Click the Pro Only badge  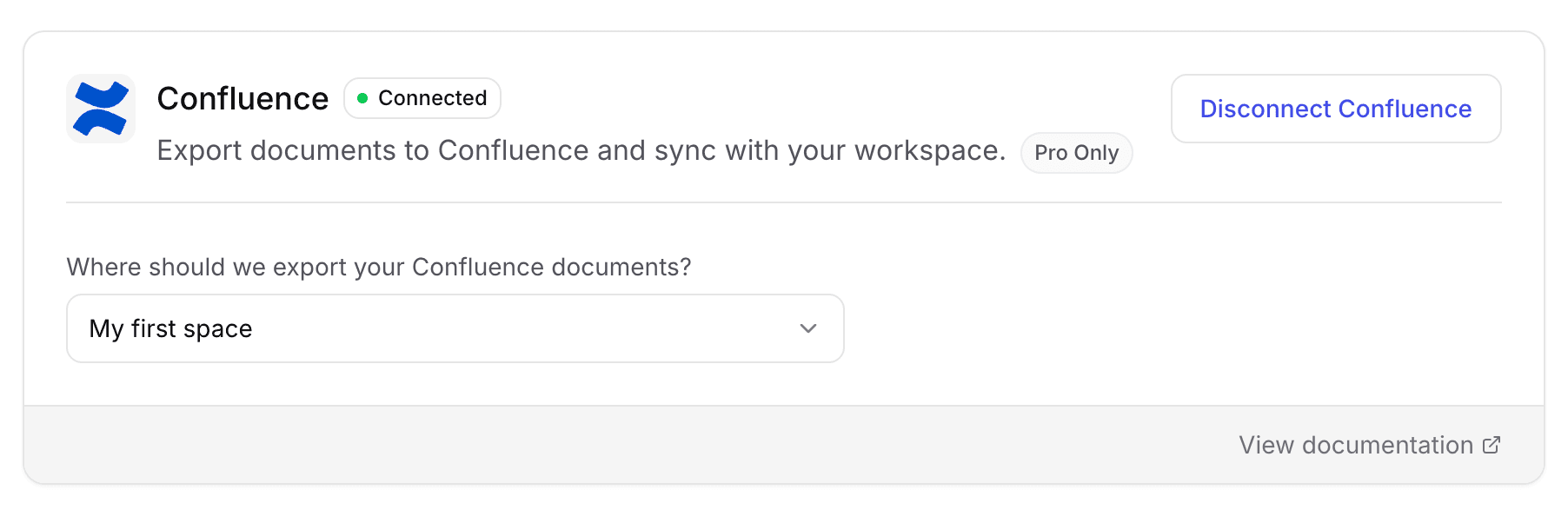1076,153
